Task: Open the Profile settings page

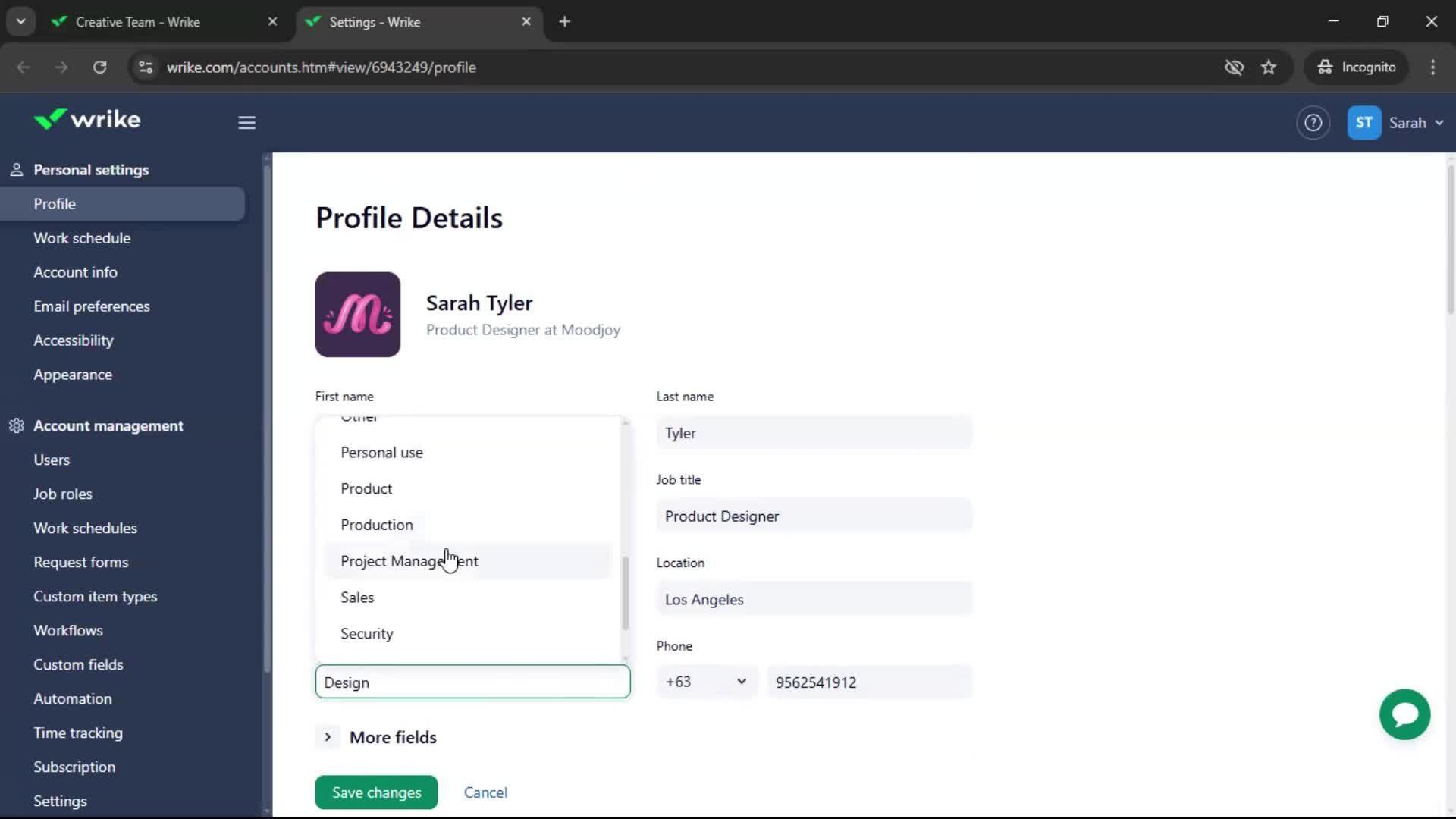Action: 122,204
